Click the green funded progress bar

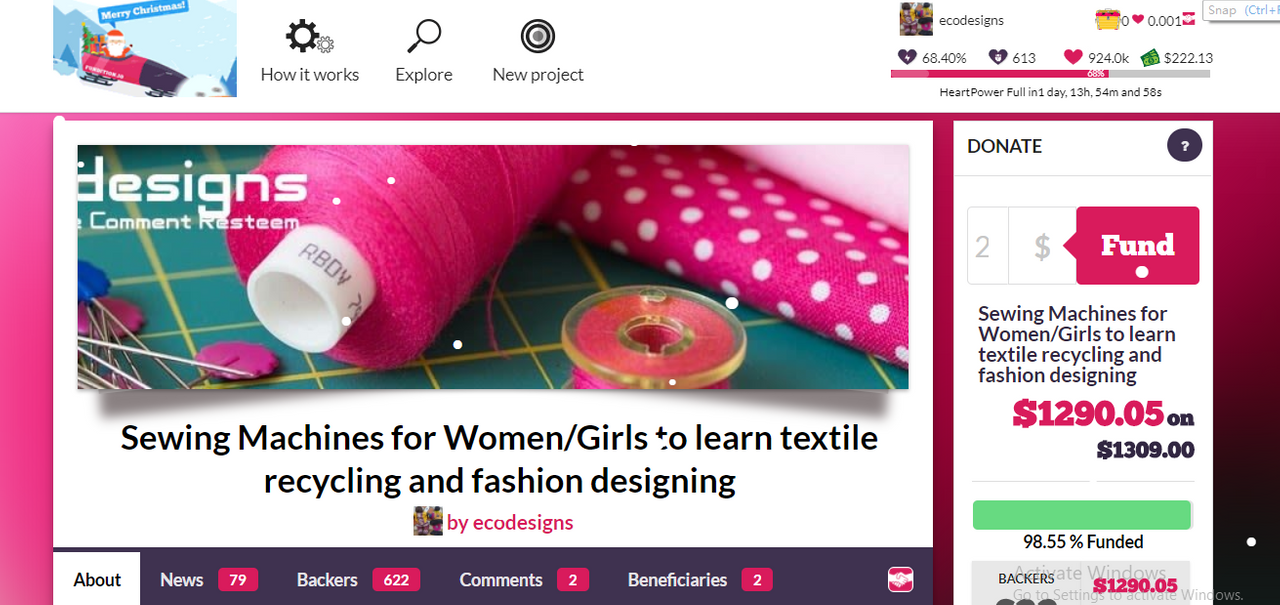click(x=1081, y=515)
